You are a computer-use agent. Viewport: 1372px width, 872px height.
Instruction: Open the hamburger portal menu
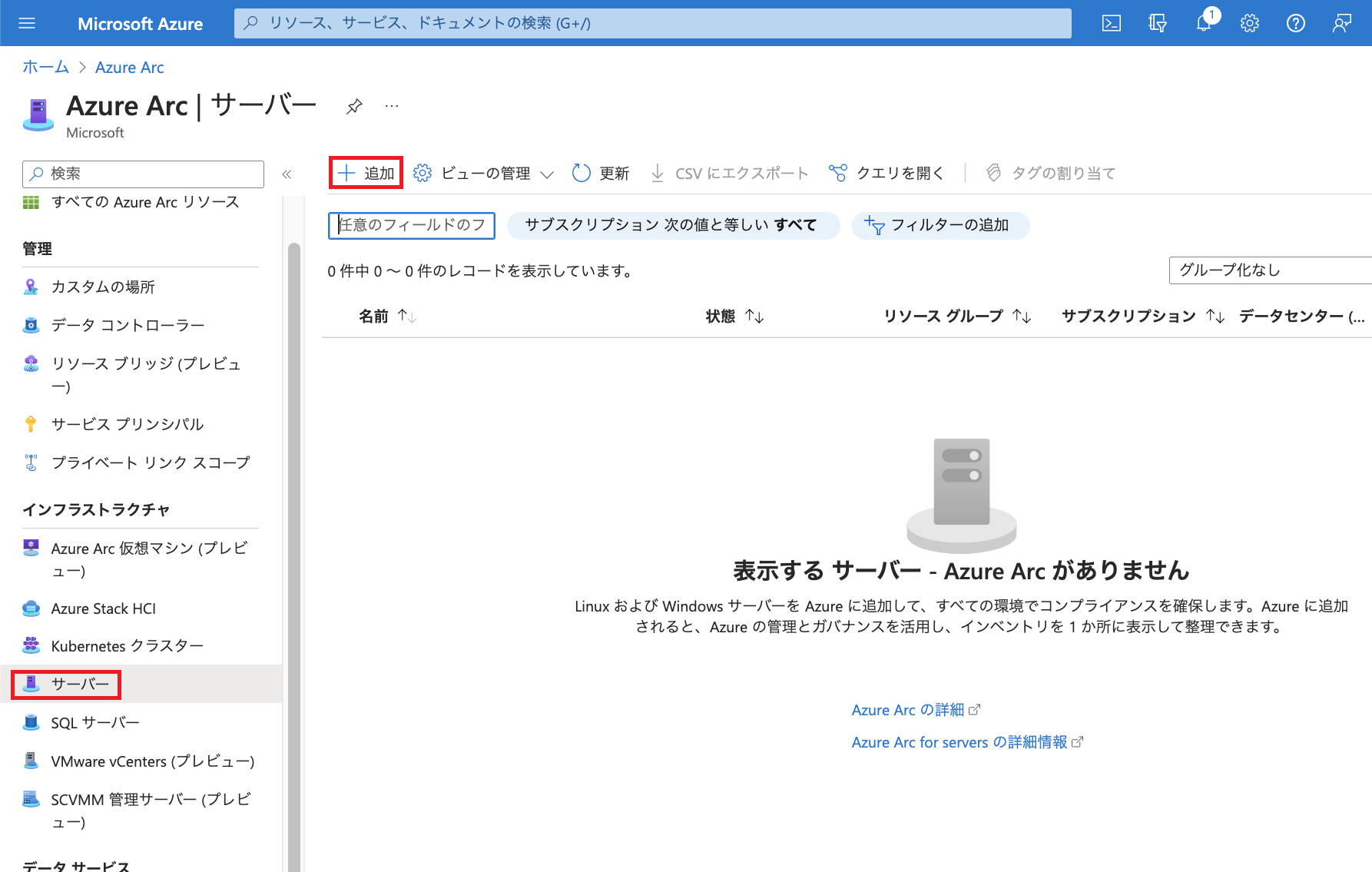(x=27, y=23)
